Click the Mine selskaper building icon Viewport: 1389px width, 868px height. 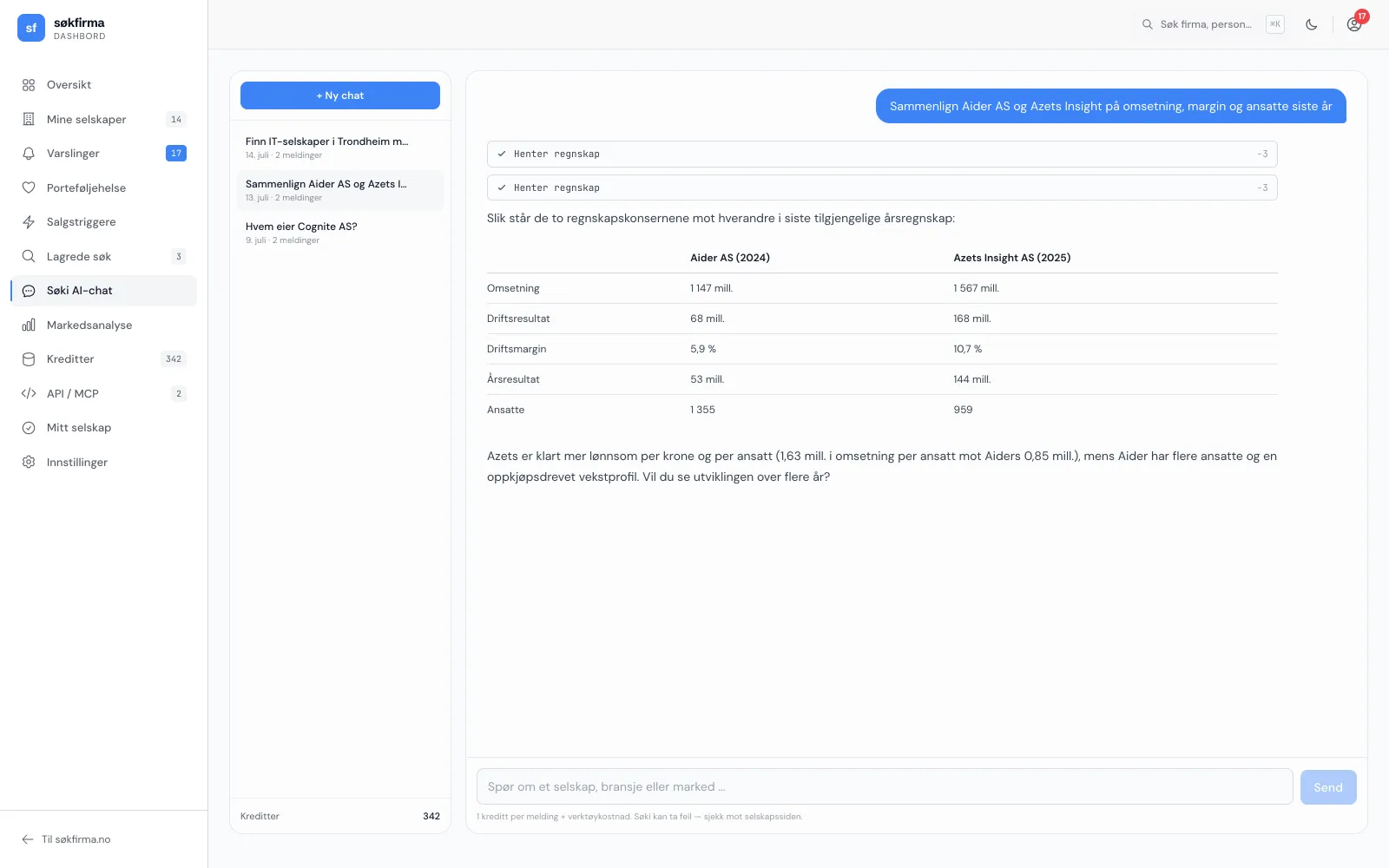pyautogui.click(x=29, y=119)
